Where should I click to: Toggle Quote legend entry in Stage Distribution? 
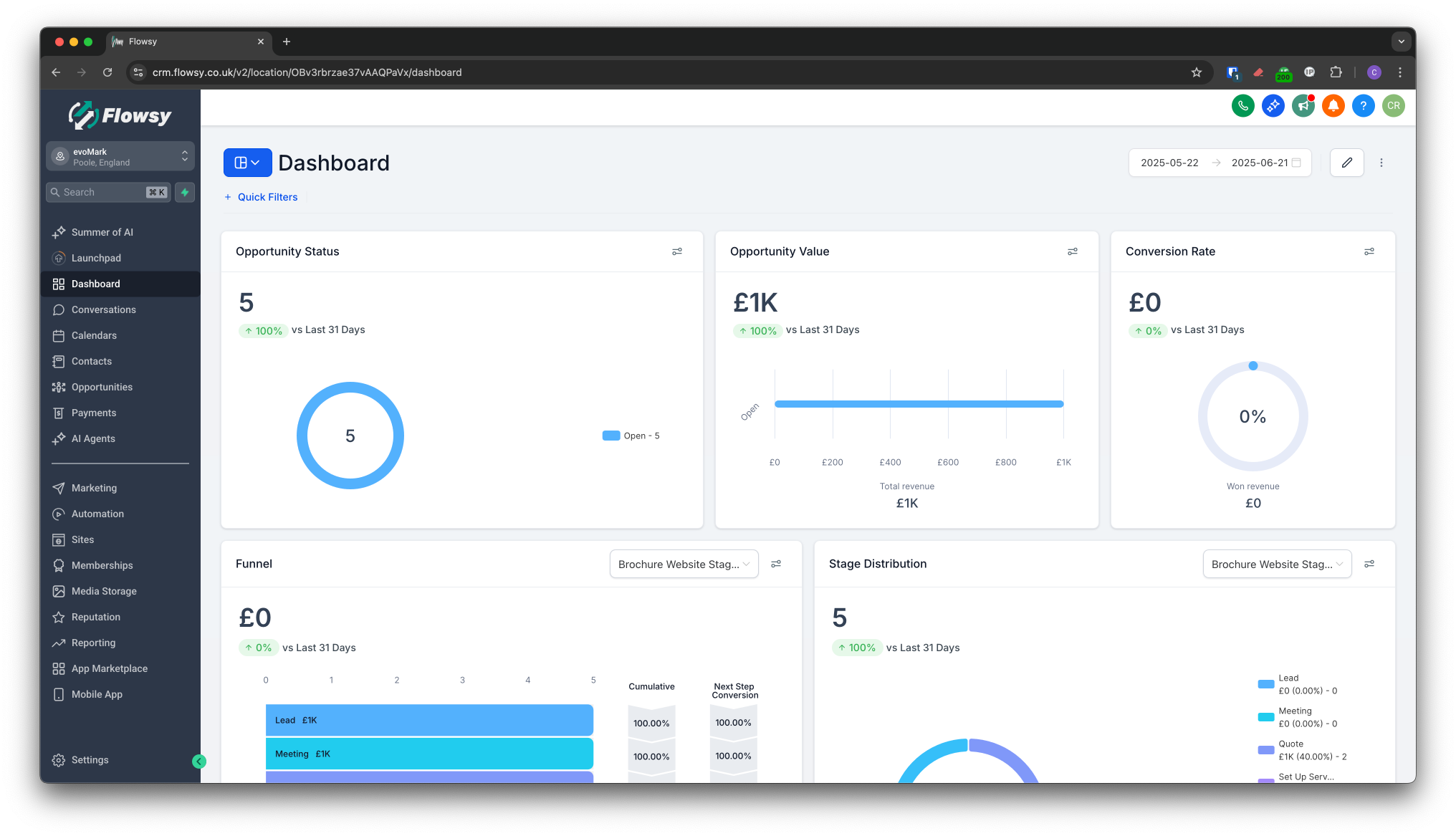[x=1303, y=750]
